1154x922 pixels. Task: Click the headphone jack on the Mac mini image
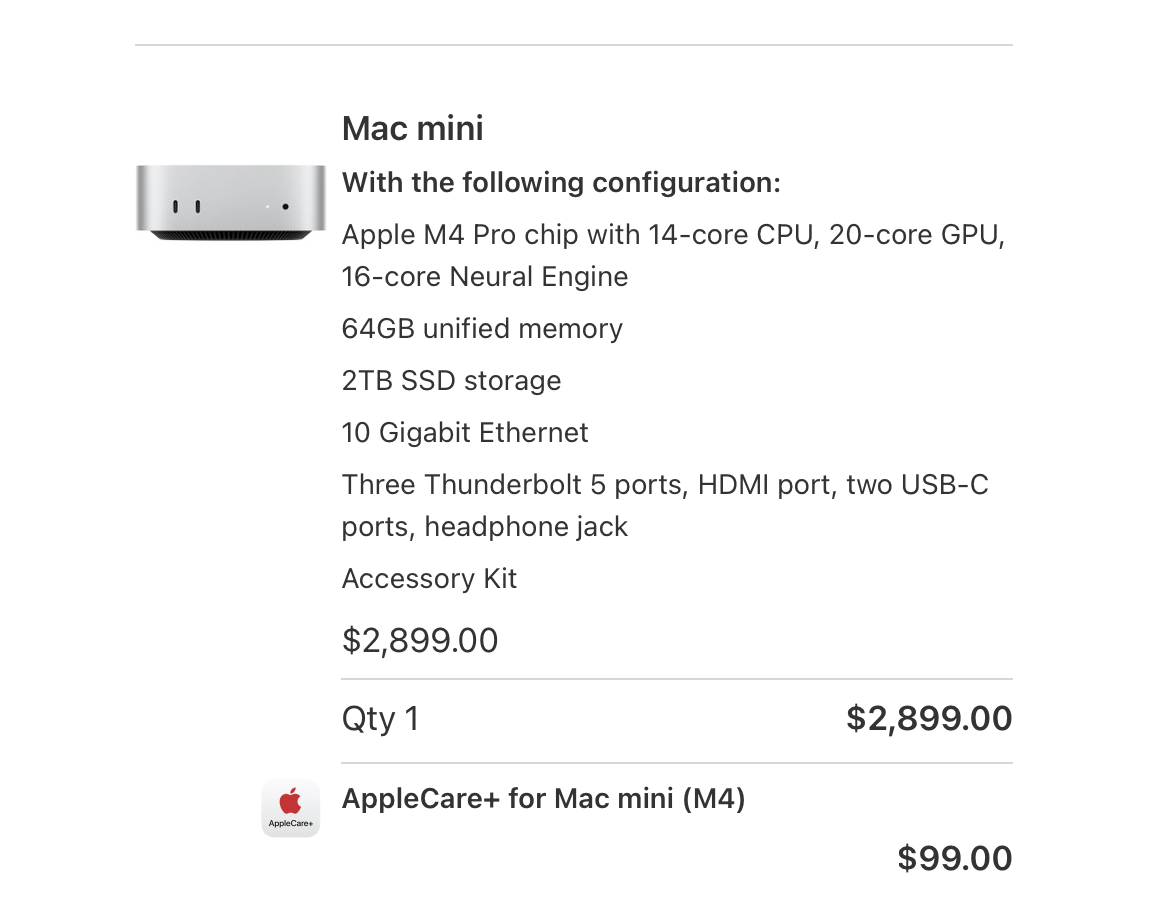coord(286,207)
